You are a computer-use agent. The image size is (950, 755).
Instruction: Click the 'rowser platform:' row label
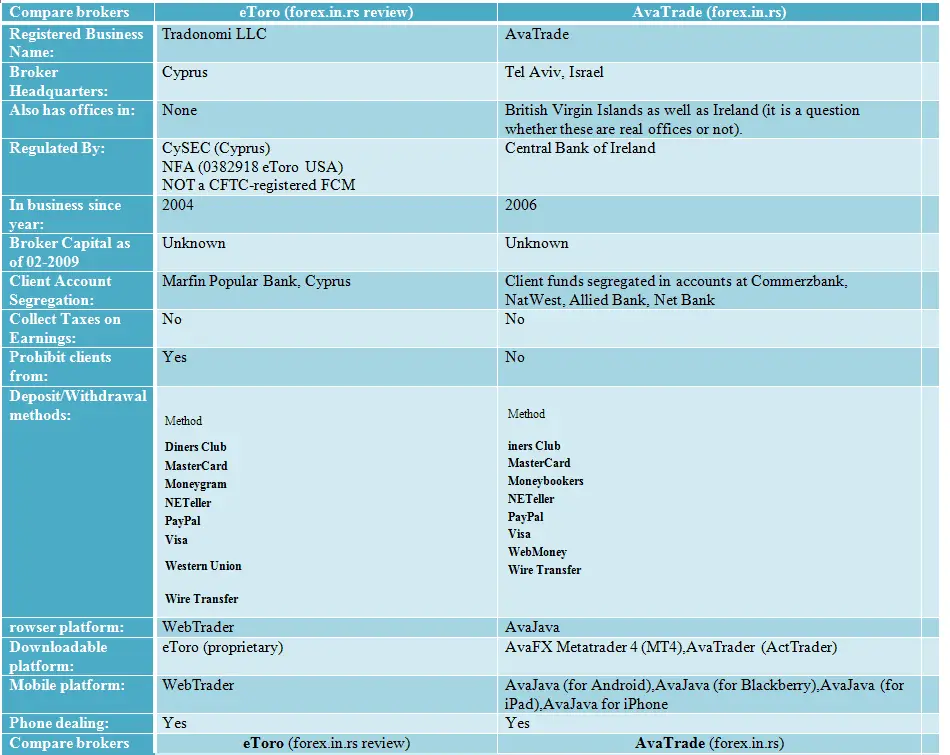pyautogui.click(x=67, y=627)
